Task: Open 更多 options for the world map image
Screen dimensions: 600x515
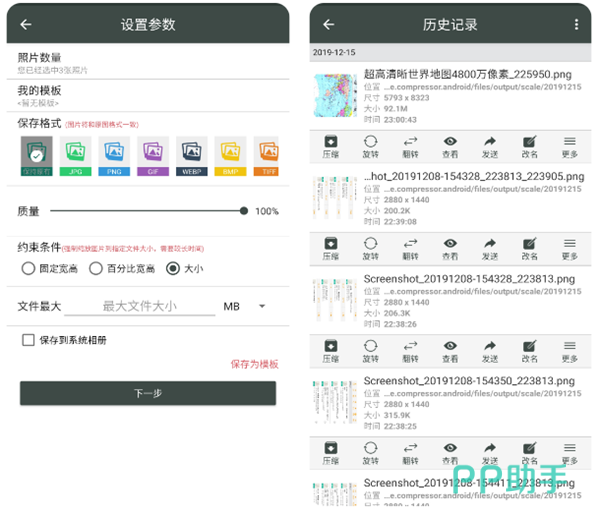Action: click(x=570, y=147)
